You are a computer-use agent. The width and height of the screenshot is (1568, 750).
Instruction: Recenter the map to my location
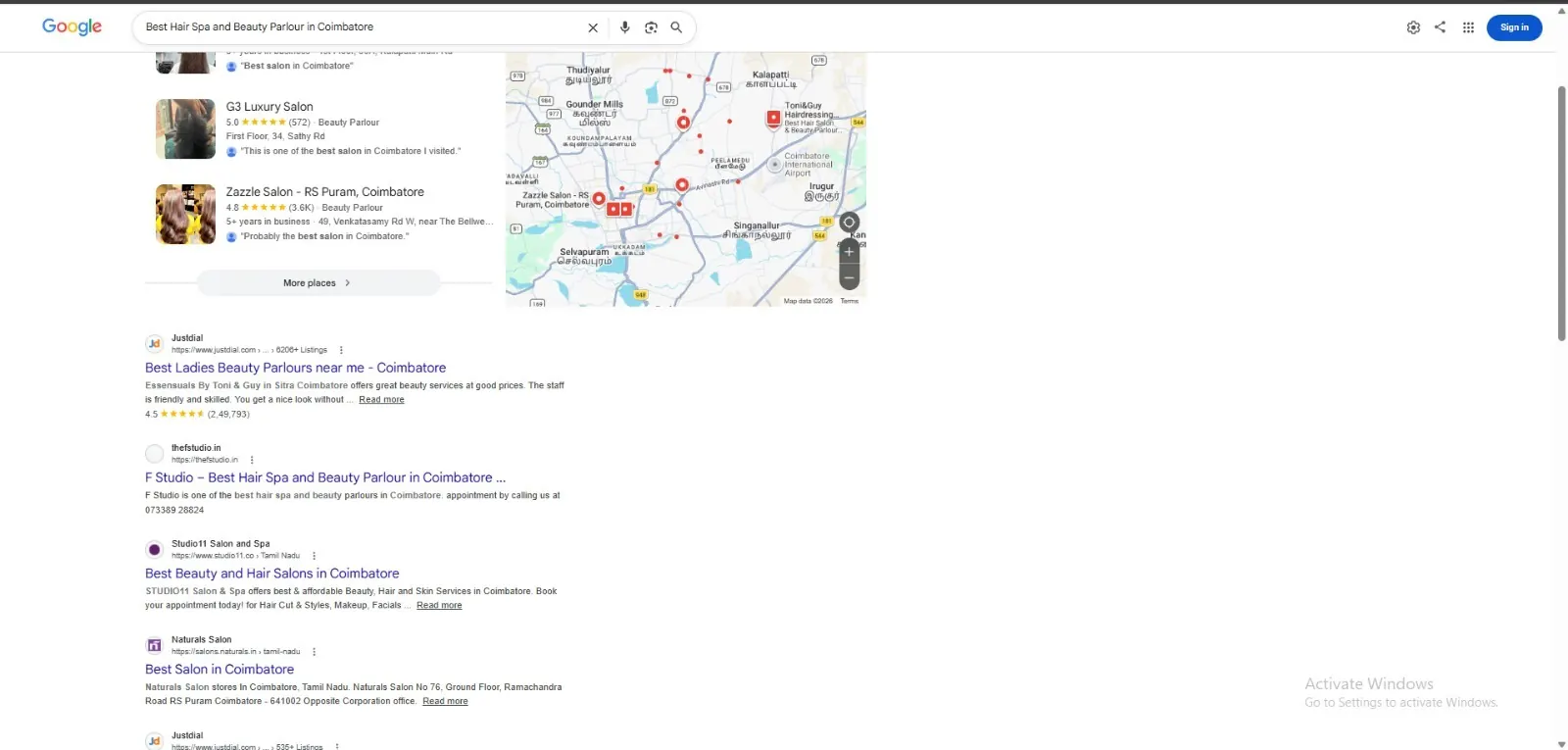[849, 223]
